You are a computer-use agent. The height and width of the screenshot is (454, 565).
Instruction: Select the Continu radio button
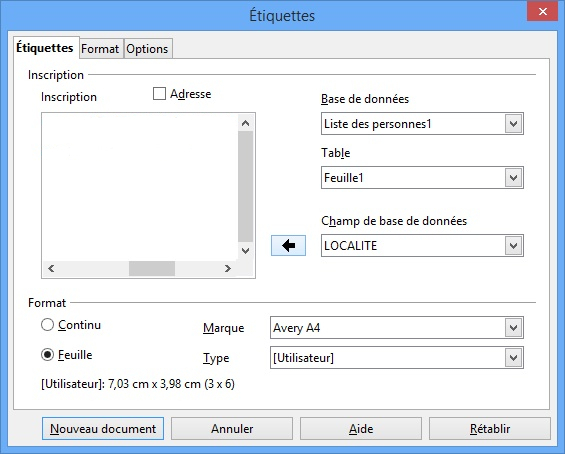click(x=47, y=325)
